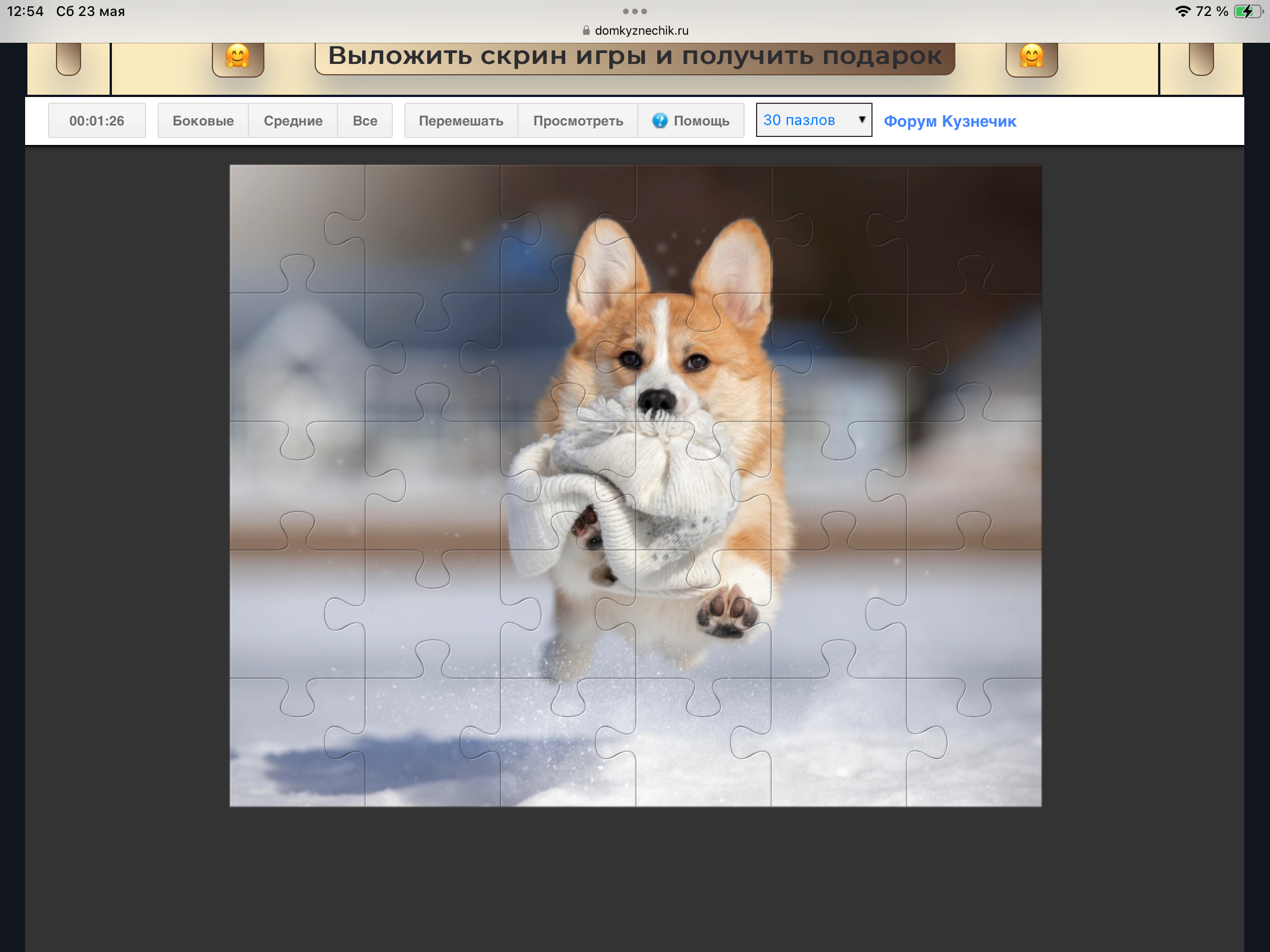Select the 30 пазлов puzzle count box
Viewport: 1270px width, 952px height.
(x=814, y=120)
